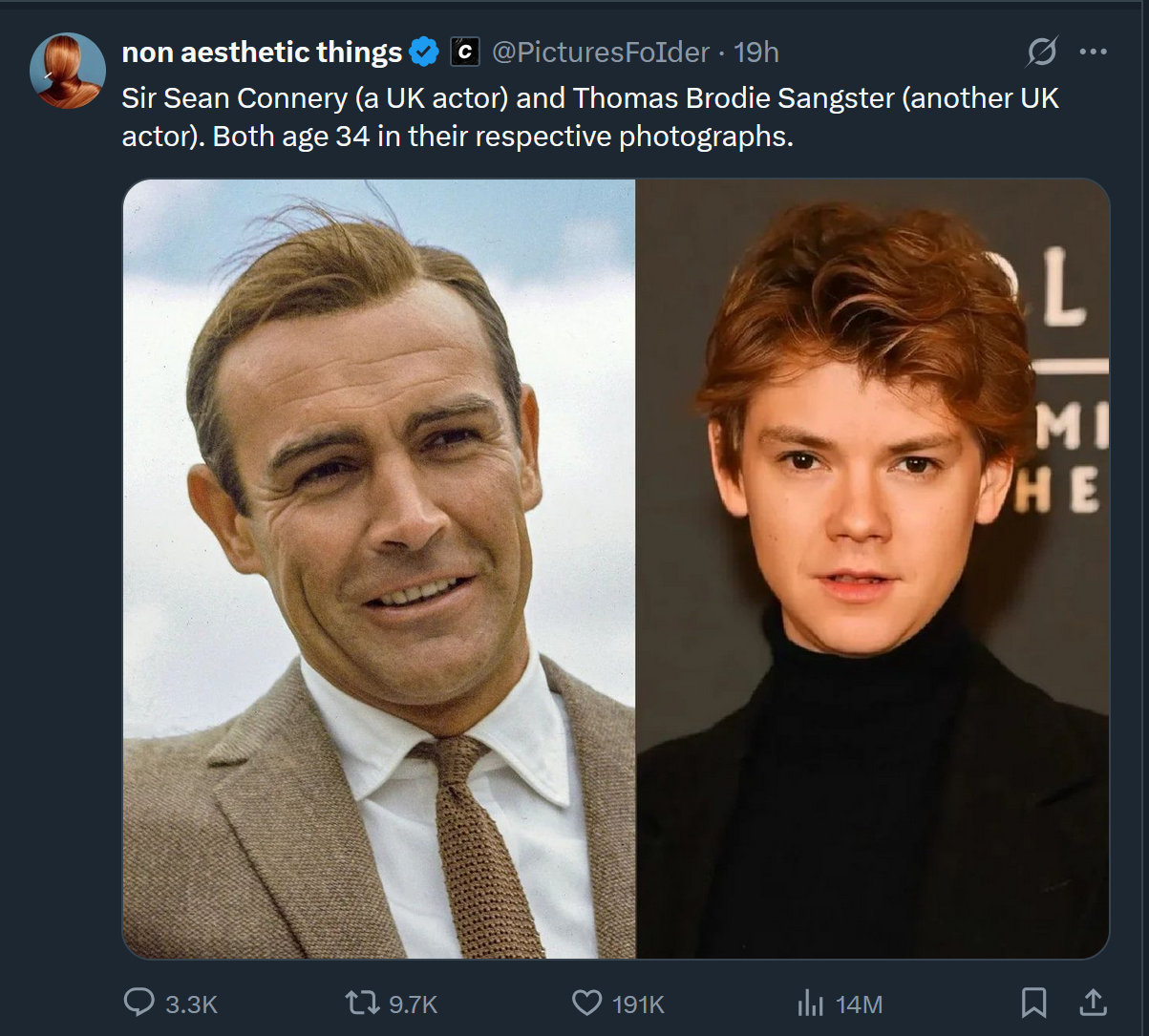Click the Grok explain post icon
This screenshot has width=1149, height=1036.
point(1041,52)
